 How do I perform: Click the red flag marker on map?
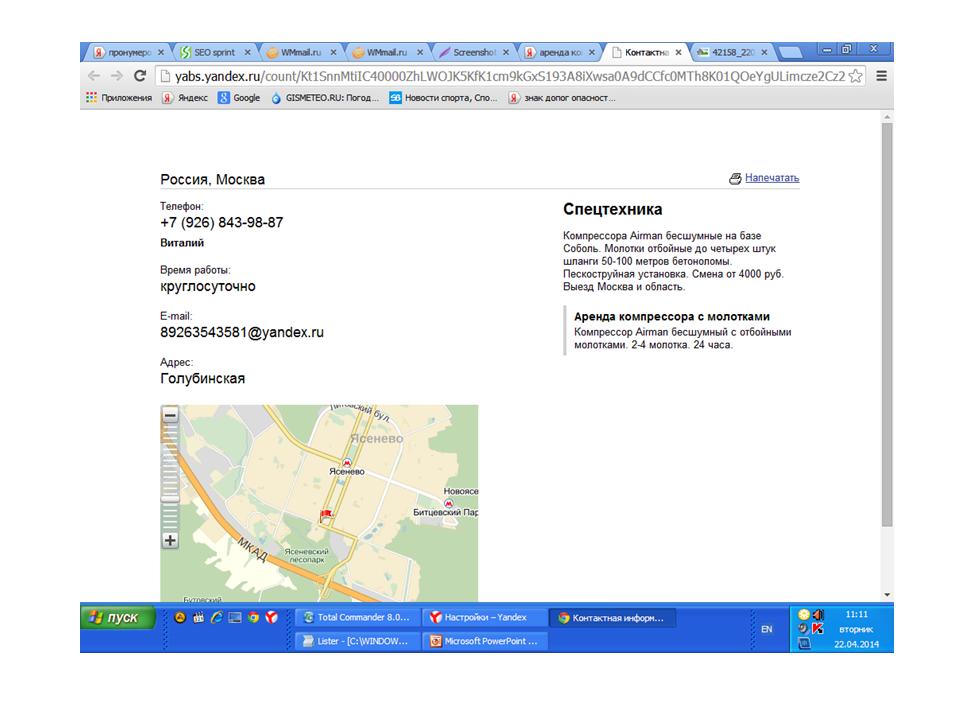tap(326, 515)
